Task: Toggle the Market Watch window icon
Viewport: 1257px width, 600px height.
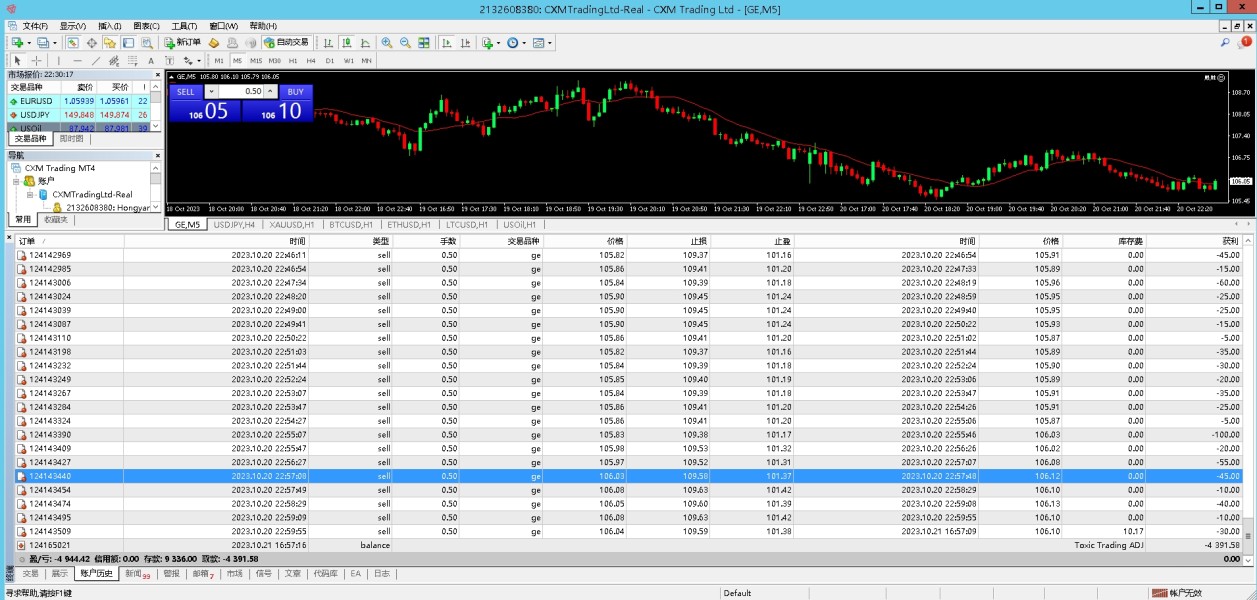Action: pos(73,43)
